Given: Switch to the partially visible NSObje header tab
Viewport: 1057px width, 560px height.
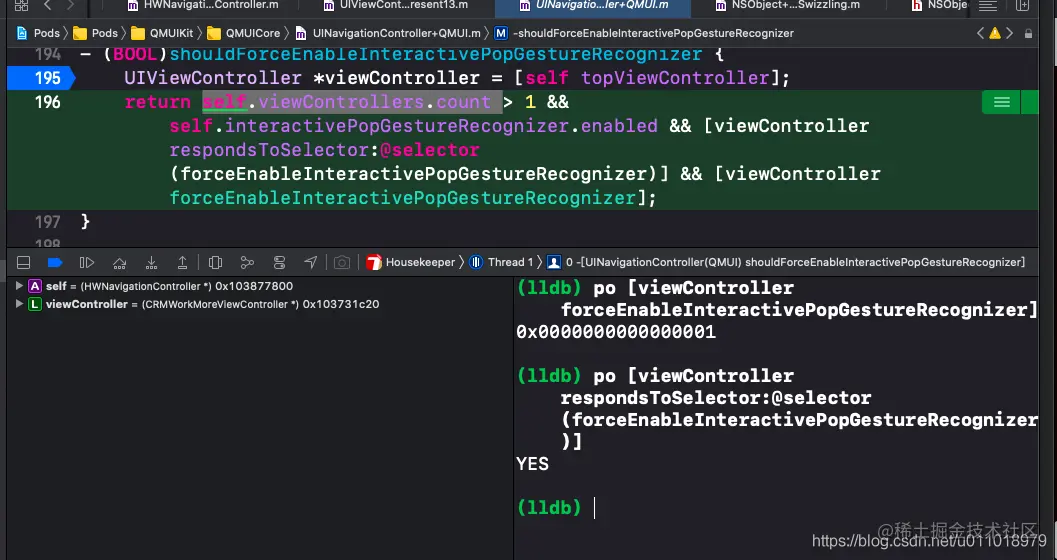Looking at the screenshot, I should (x=939, y=5).
